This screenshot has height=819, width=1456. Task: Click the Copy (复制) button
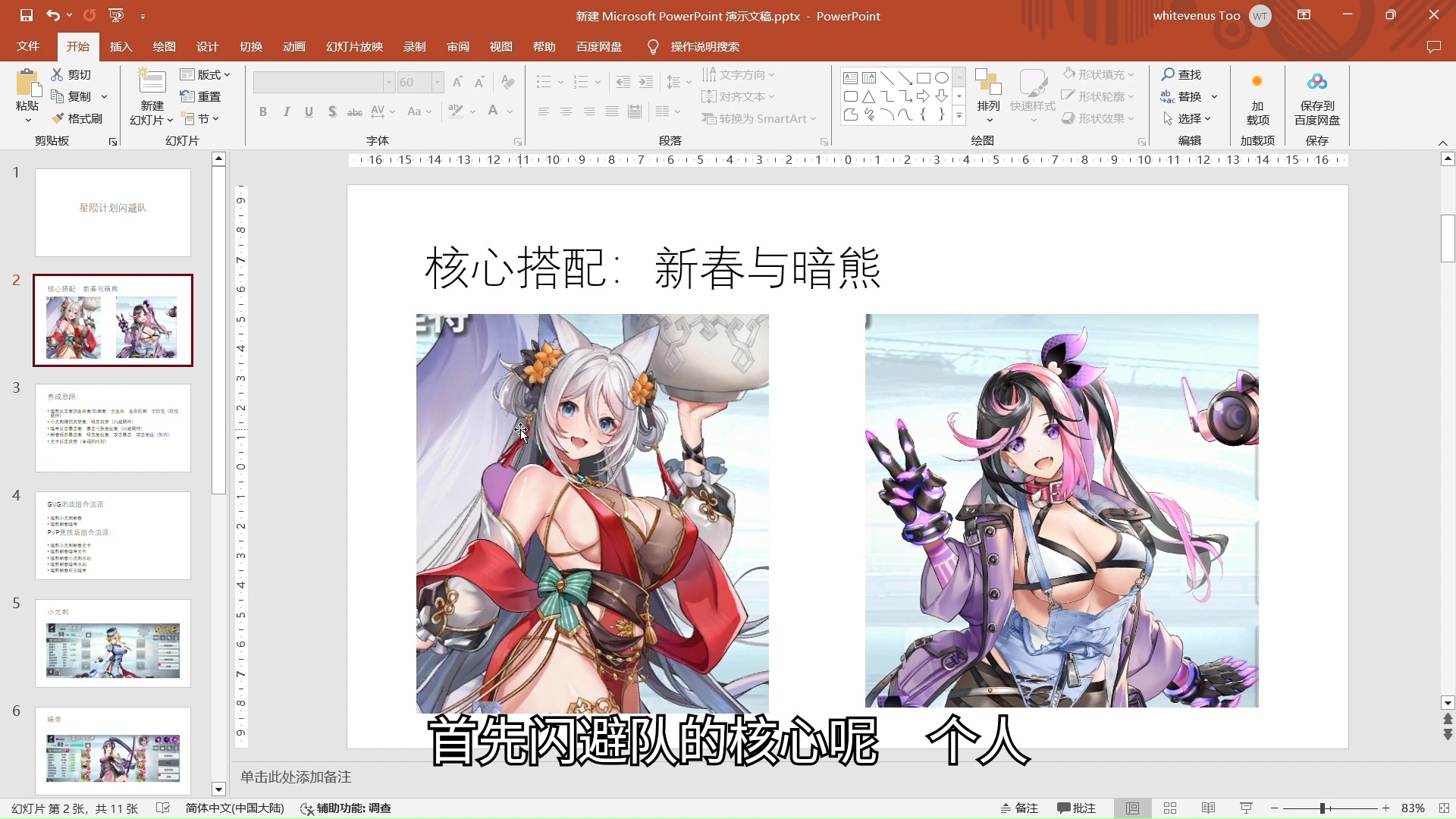[71, 96]
